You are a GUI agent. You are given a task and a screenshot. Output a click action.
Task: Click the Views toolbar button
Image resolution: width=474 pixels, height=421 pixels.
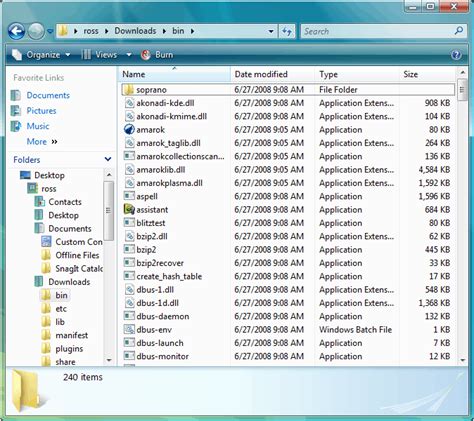tap(100, 55)
